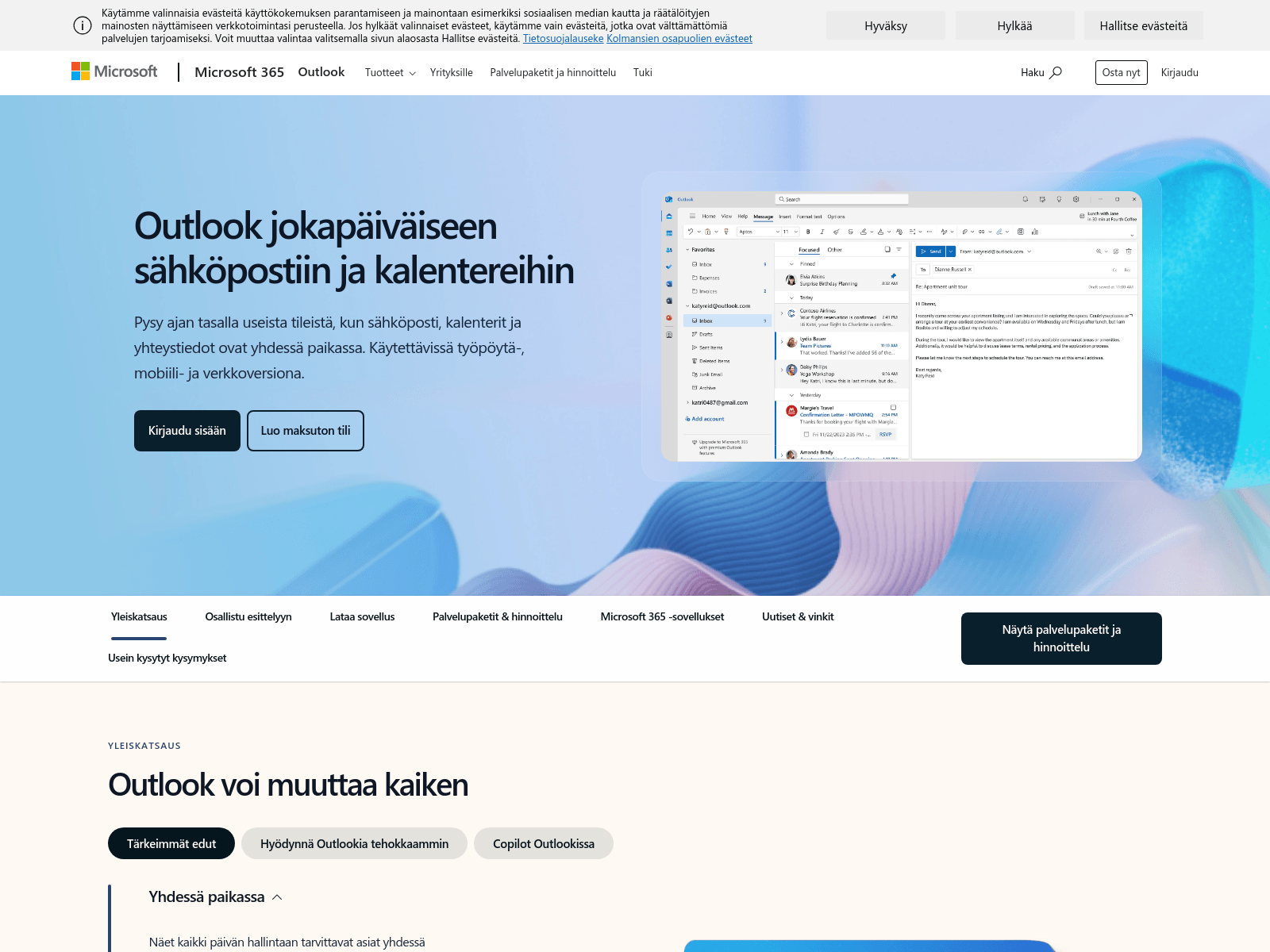Click the Osta nyt button
This screenshot has width=1270, height=952.
coord(1122,72)
